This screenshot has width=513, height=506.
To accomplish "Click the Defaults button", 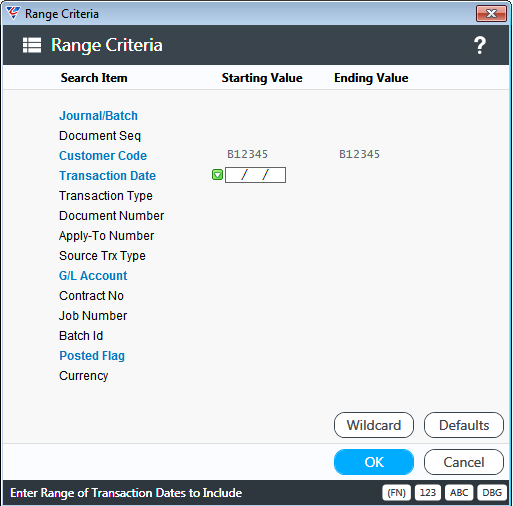I will (x=464, y=425).
